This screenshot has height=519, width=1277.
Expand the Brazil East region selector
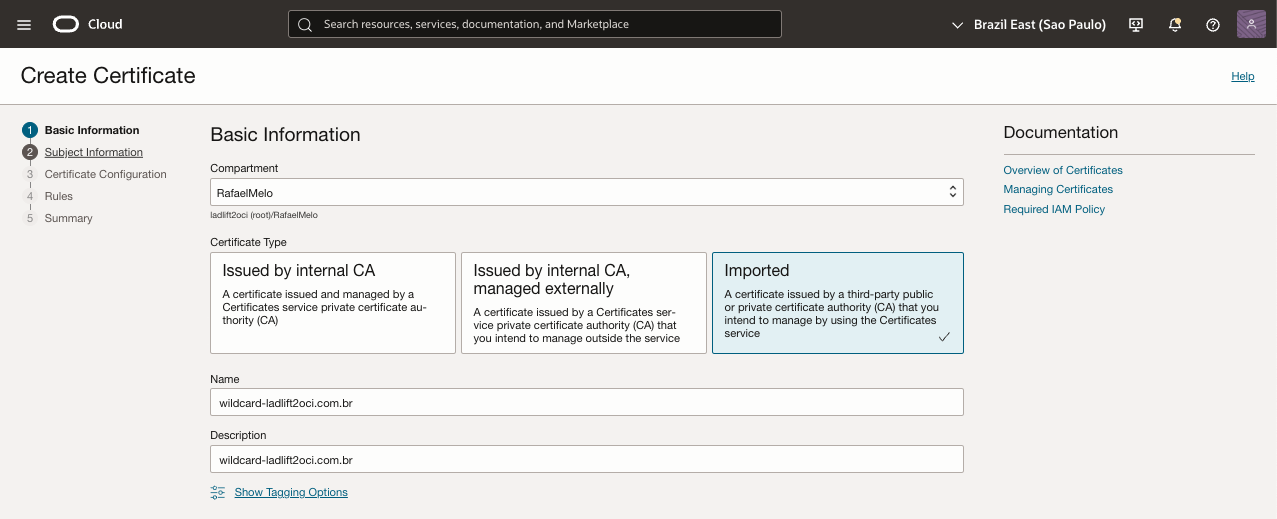[1029, 24]
